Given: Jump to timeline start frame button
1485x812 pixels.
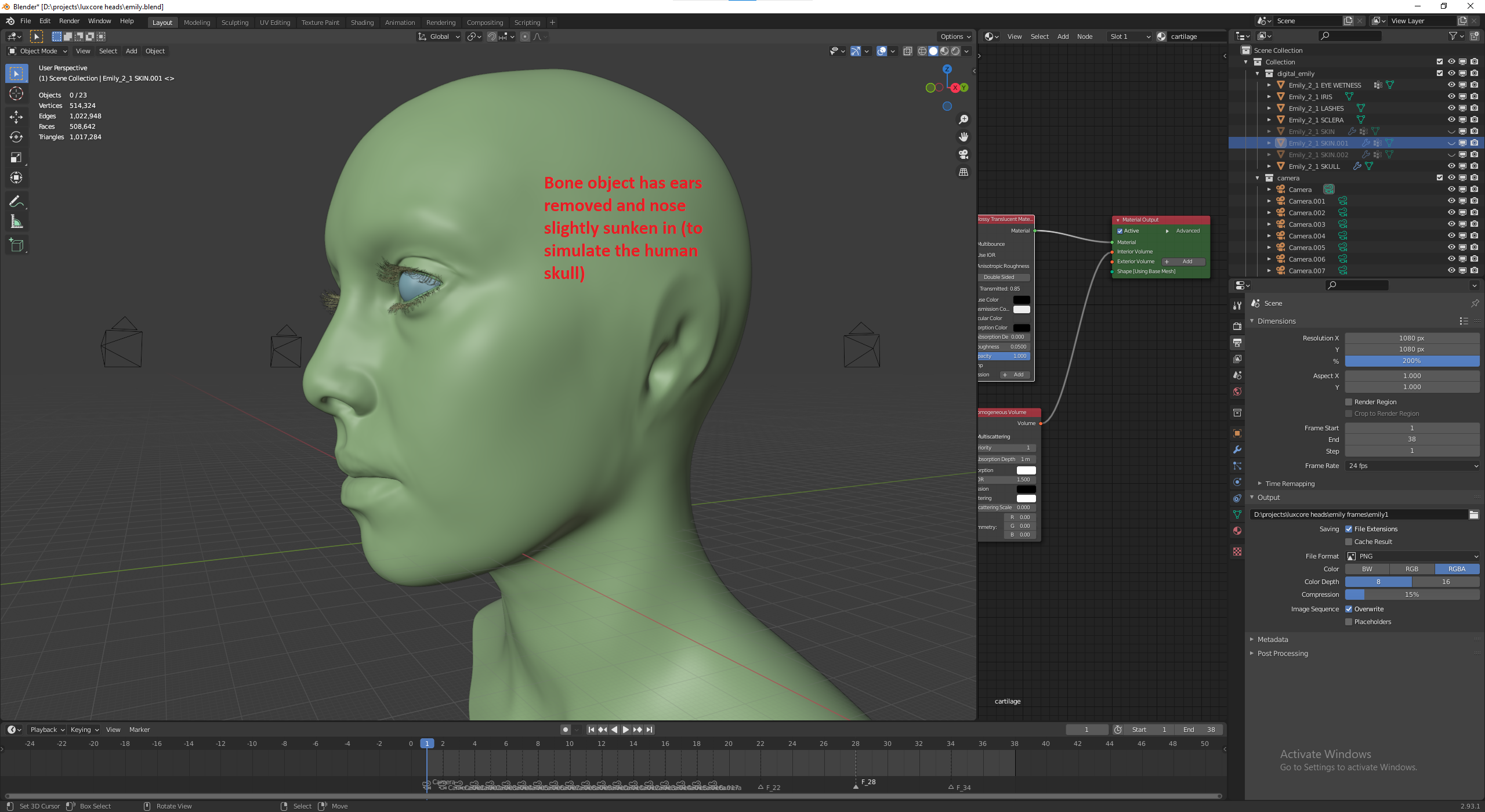Looking at the screenshot, I should point(591,730).
